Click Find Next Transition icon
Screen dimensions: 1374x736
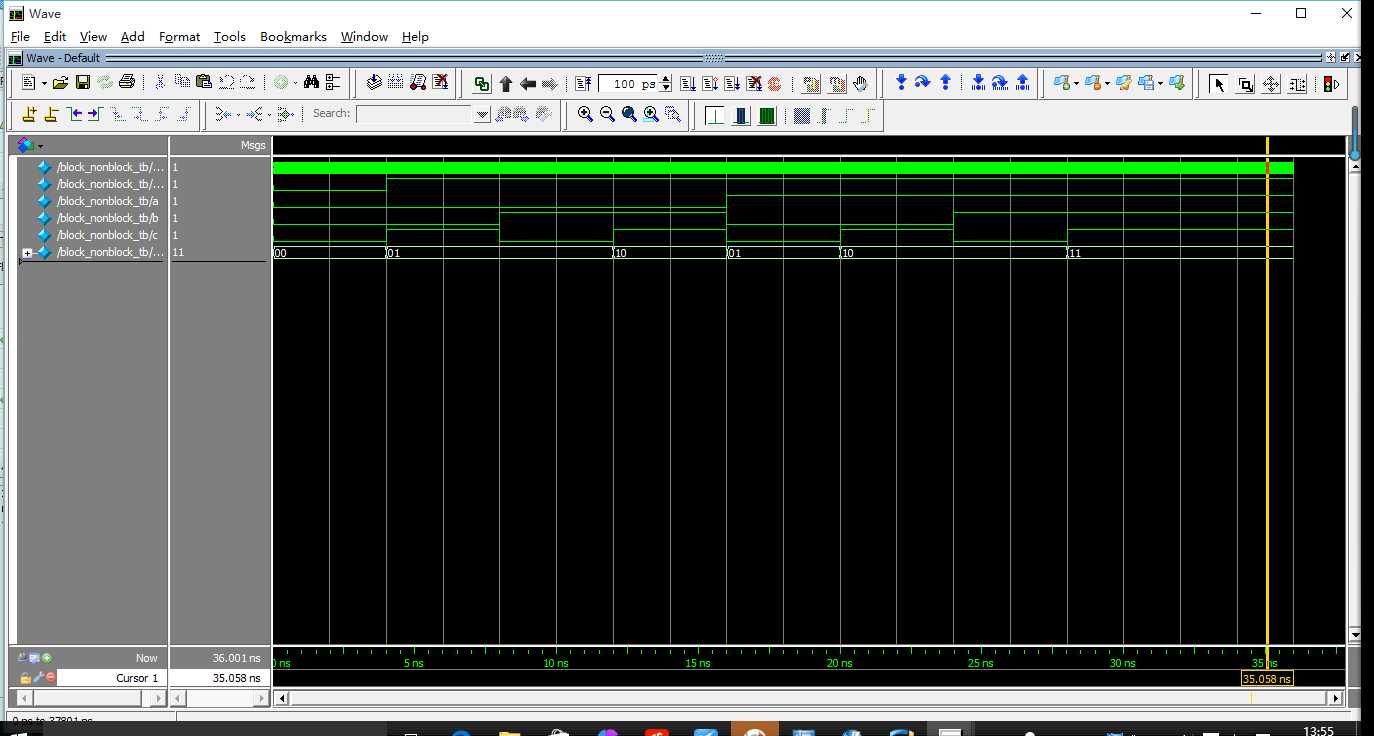pyautogui.click(x=95, y=114)
